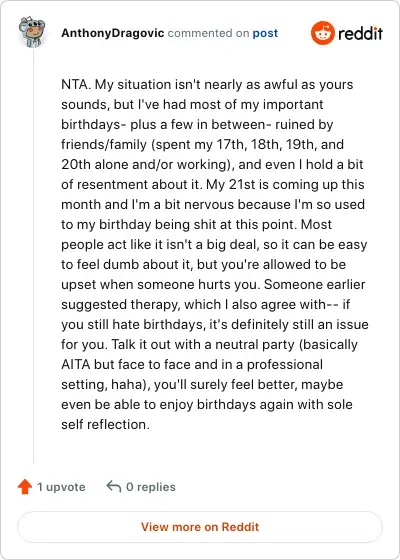The image size is (400, 560).
Task: Click 'View more on Reddit' button
Action: 200,527
